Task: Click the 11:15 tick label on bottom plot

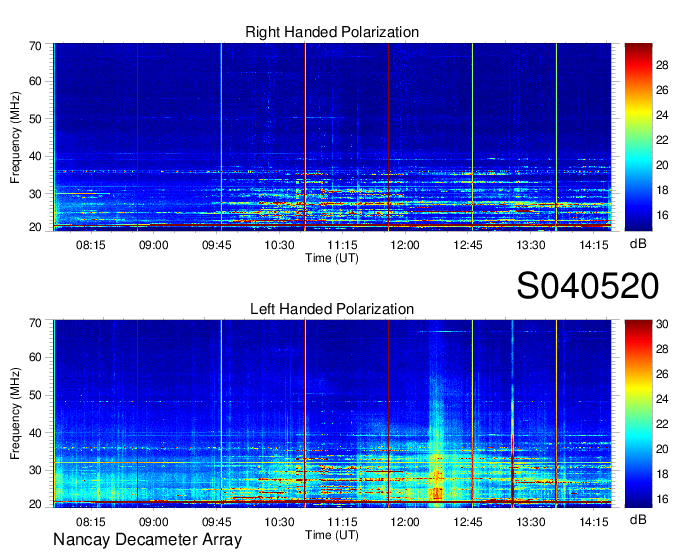Action: (342, 522)
